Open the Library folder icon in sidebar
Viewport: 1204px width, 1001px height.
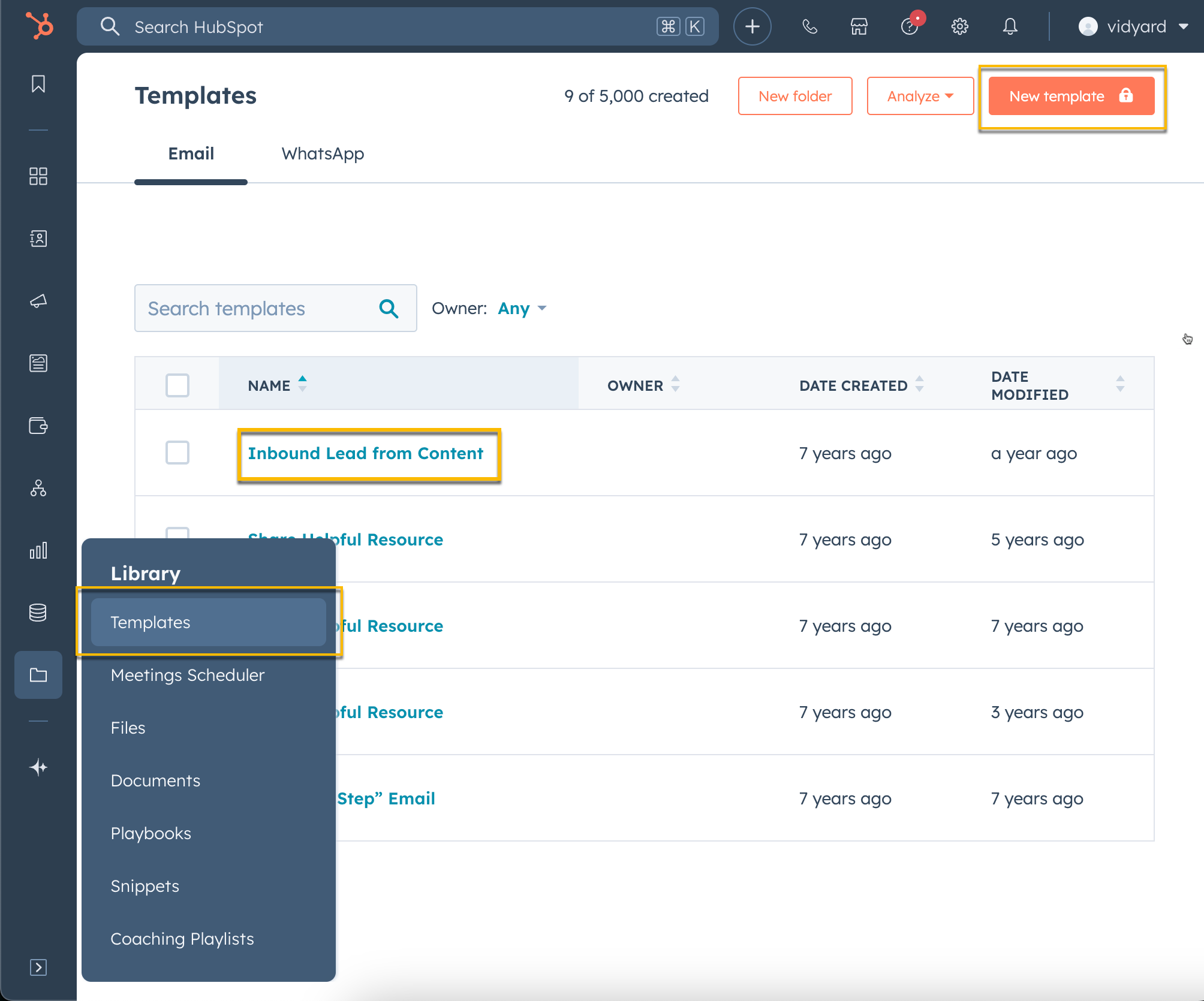(38, 675)
